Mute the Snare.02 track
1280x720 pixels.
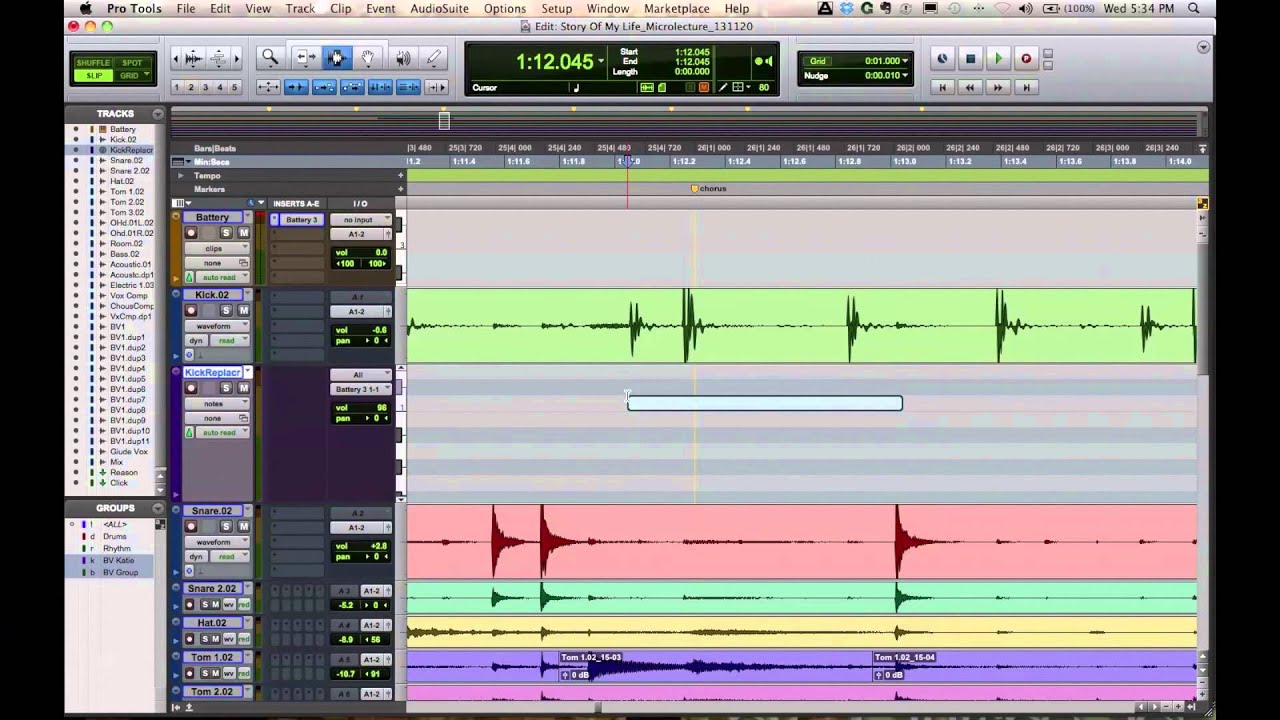(x=243, y=526)
